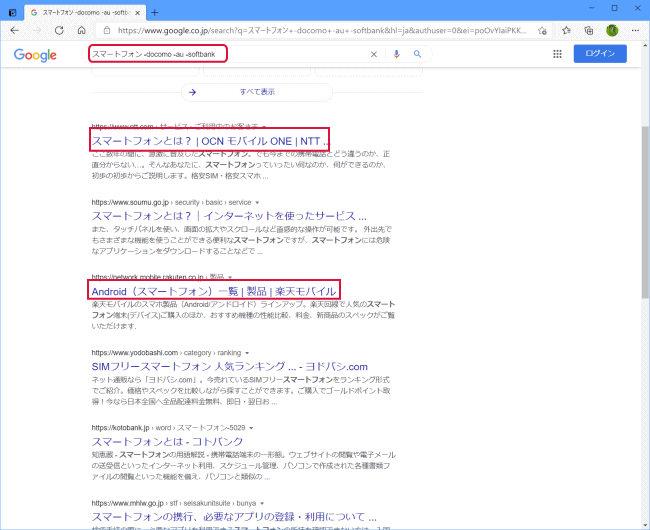The height and width of the screenshot is (530, 650).
Task: Expand dropdown arrow beside yodobashi.com URL
Action: click(x=247, y=353)
